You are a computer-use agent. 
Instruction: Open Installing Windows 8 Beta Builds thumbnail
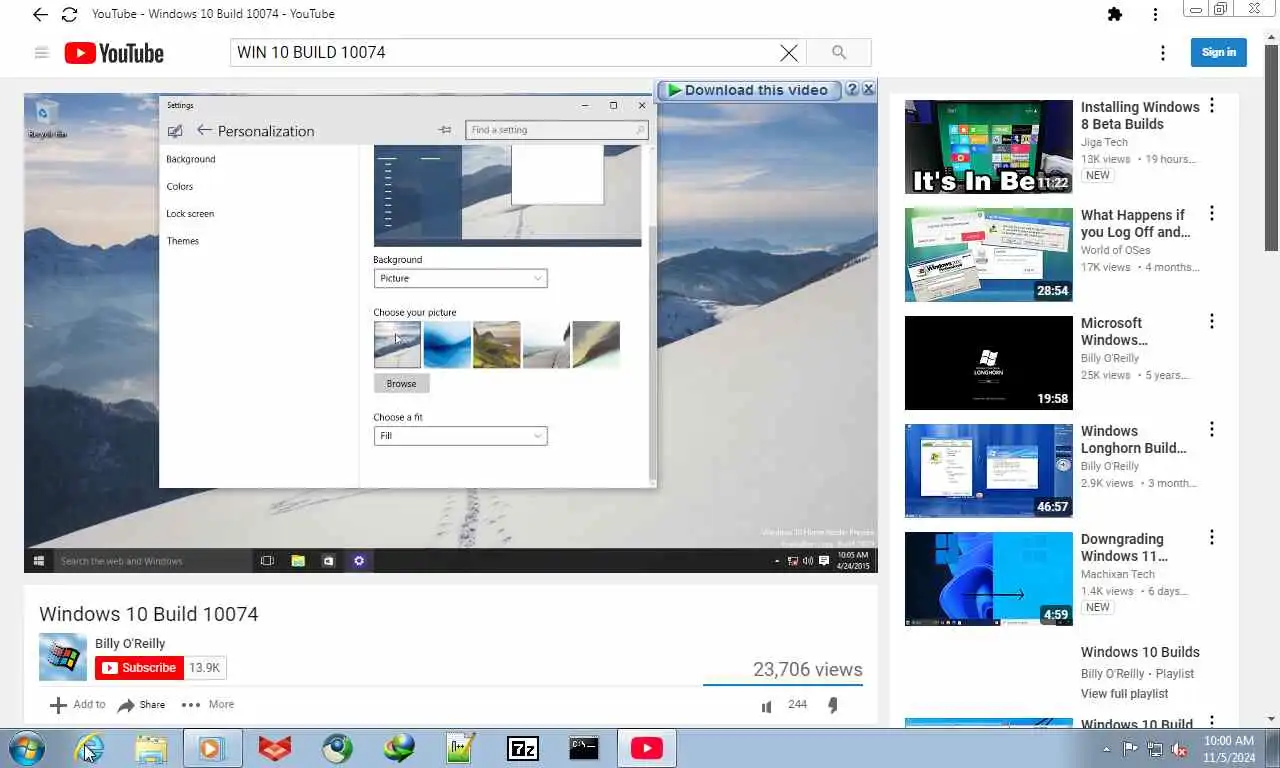point(989,147)
